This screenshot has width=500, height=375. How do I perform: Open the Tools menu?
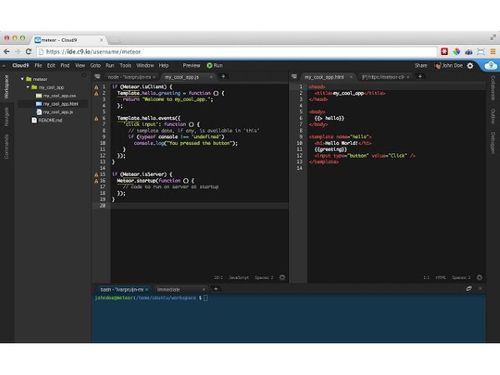125,65
